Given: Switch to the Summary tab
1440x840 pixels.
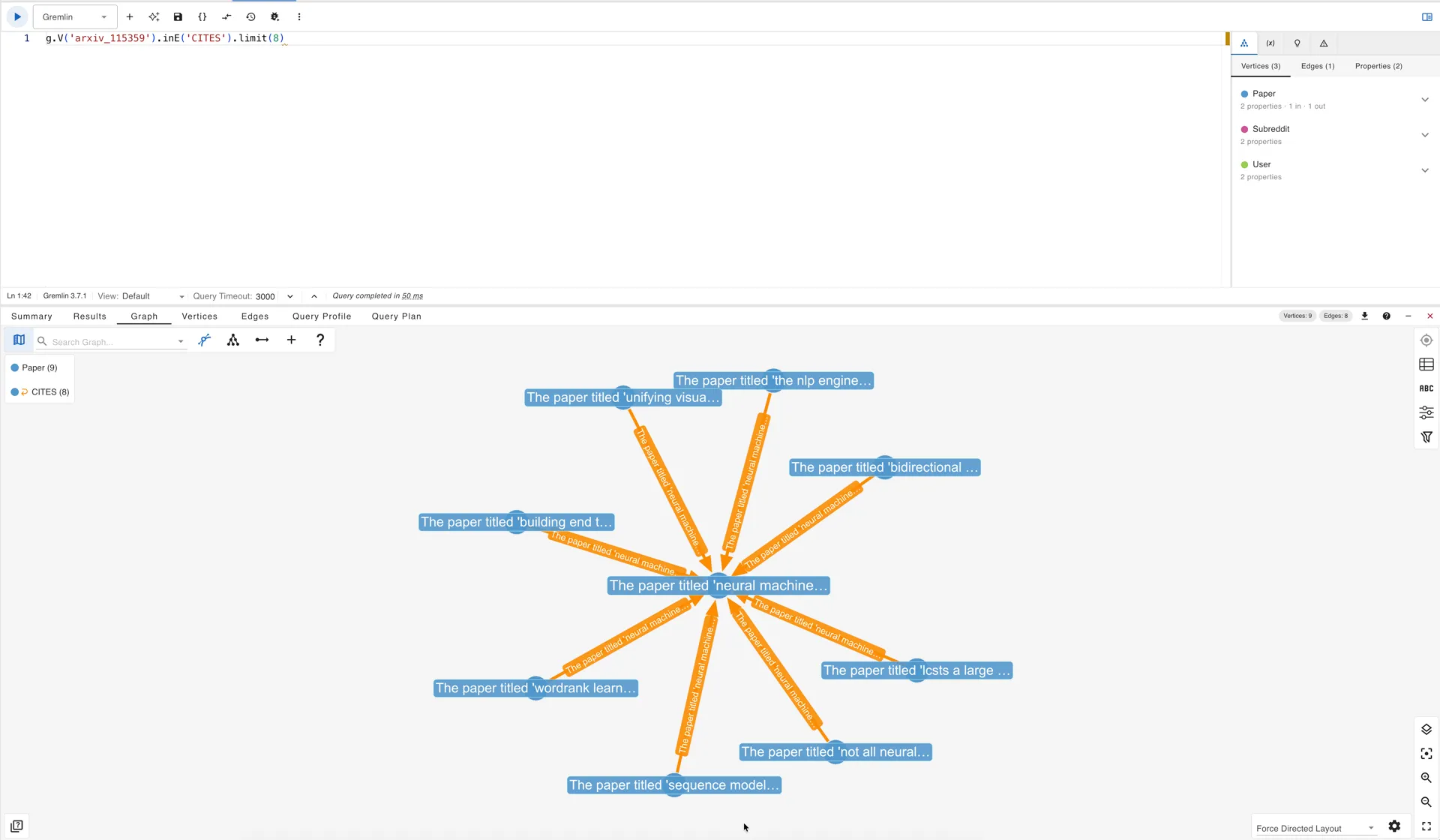Looking at the screenshot, I should pyautogui.click(x=31, y=316).
